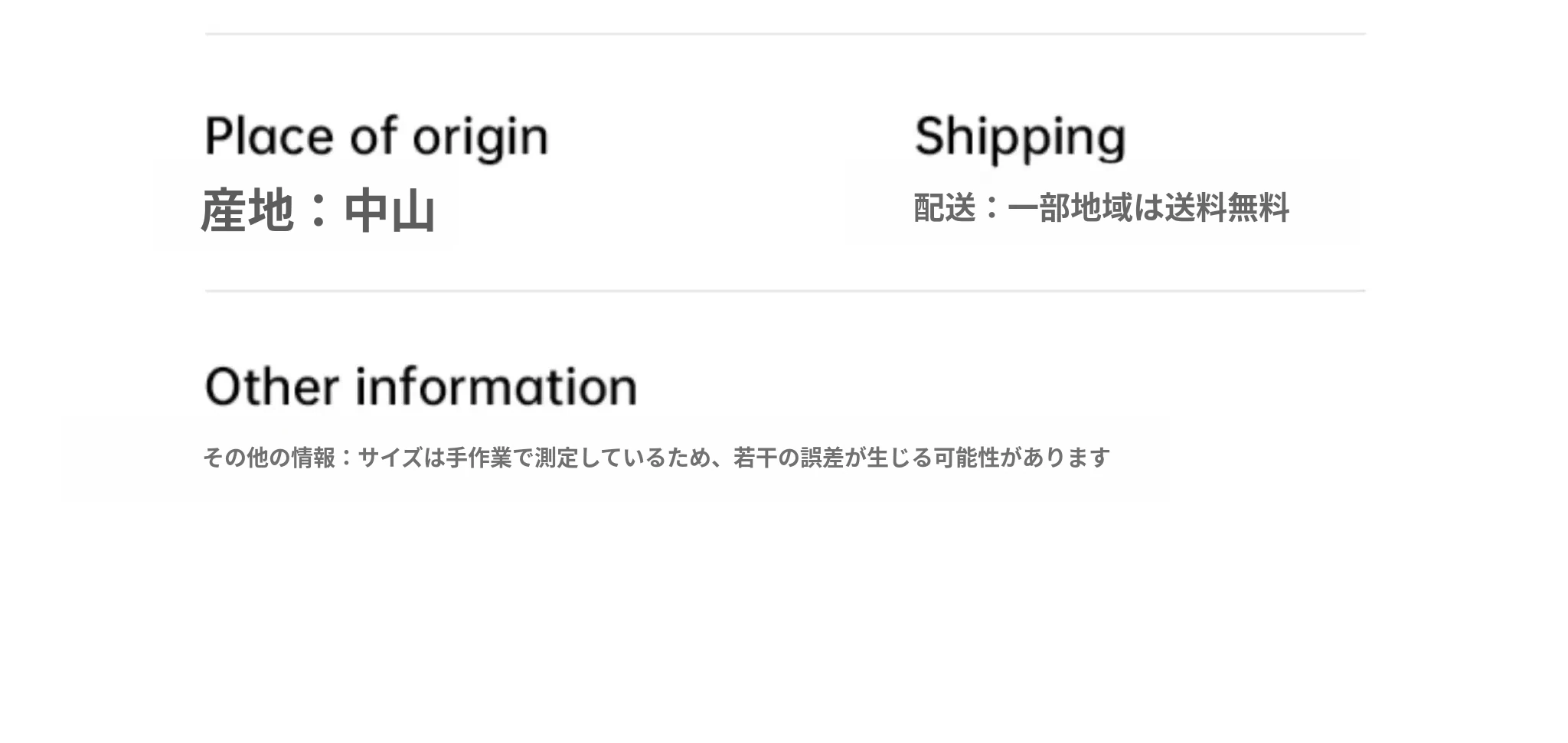1568x743 pixels.
Task: Click the word "information" in the heading
Action: pos(496,386)
